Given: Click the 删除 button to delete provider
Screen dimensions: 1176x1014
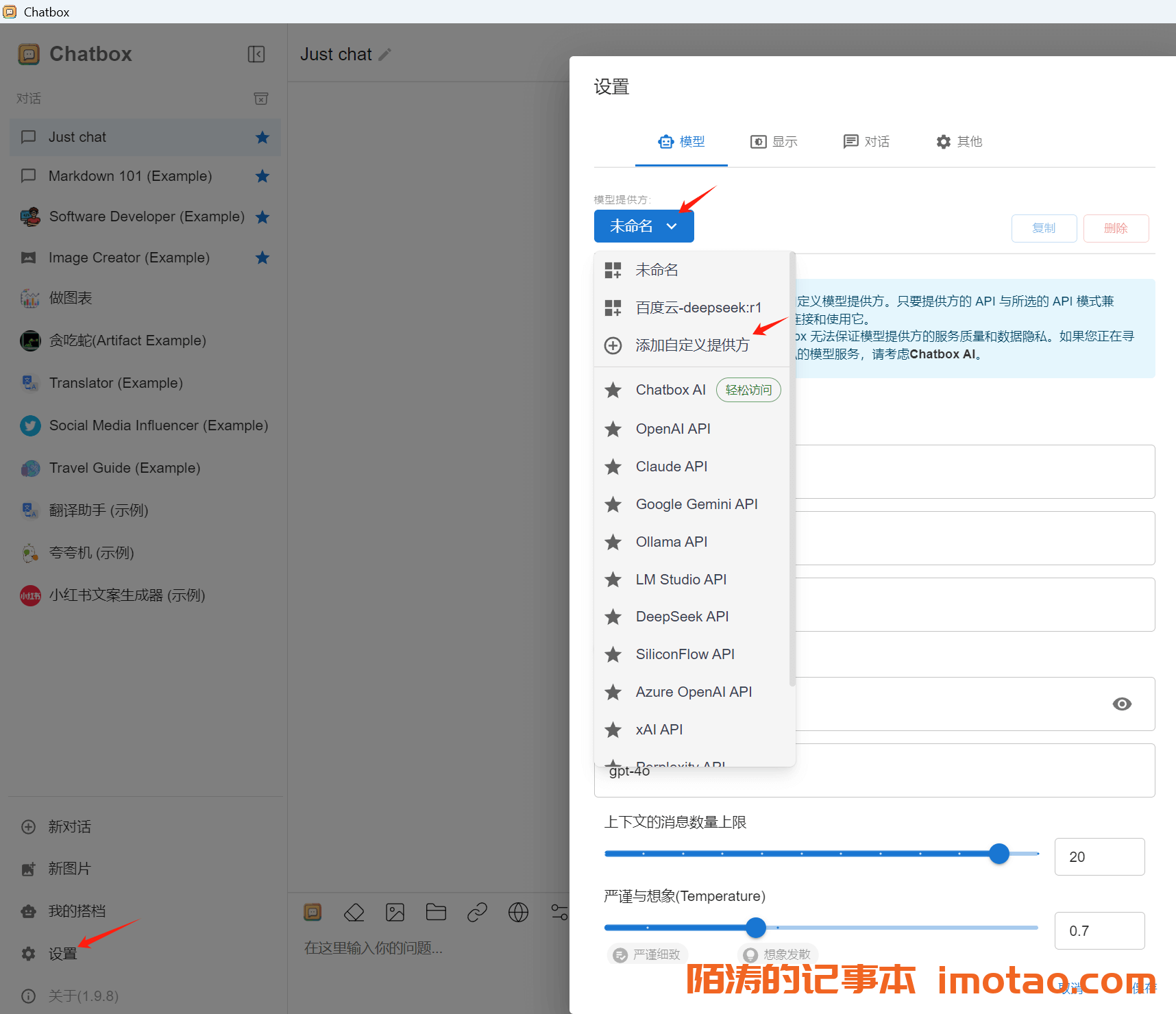Looking at the screenshot, I should coord(1115,228).
